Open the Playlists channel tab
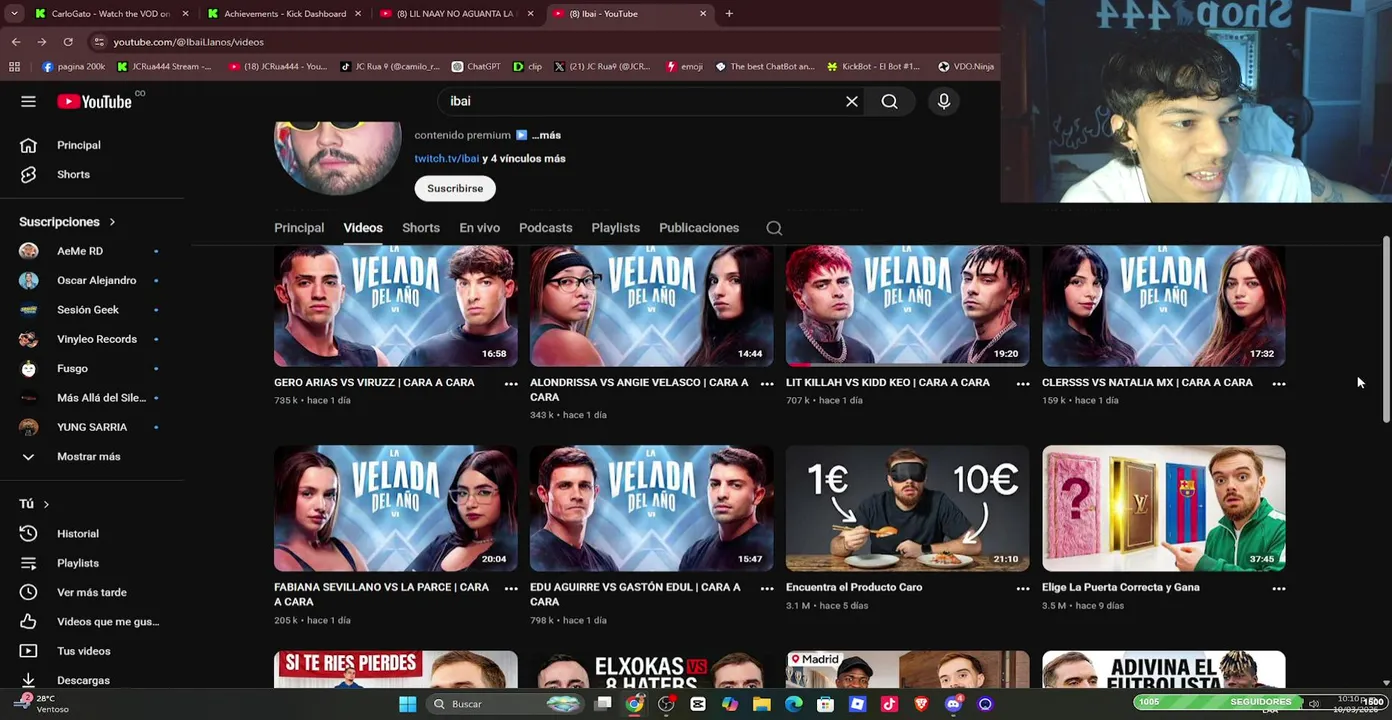The image size is (1392, 720). tap(615, 228)
